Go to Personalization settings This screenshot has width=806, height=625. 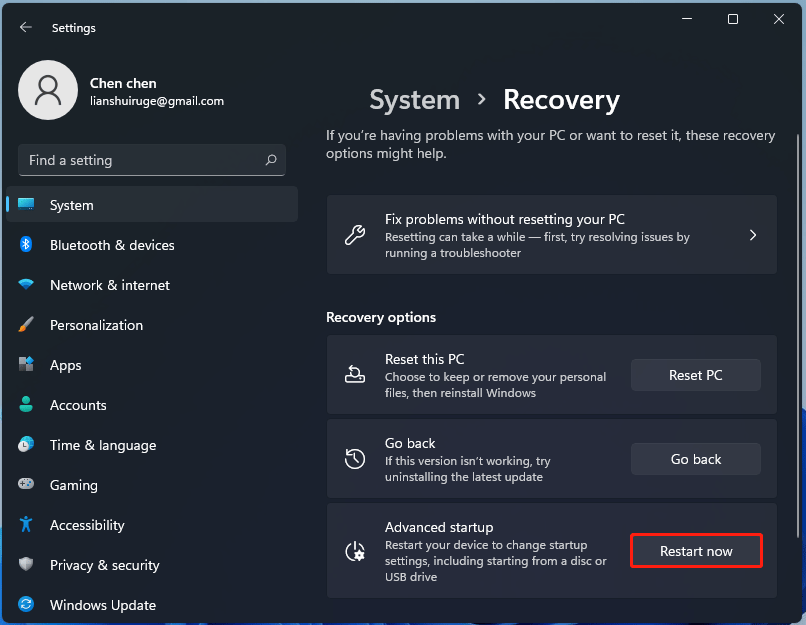(x=152, y=325)
